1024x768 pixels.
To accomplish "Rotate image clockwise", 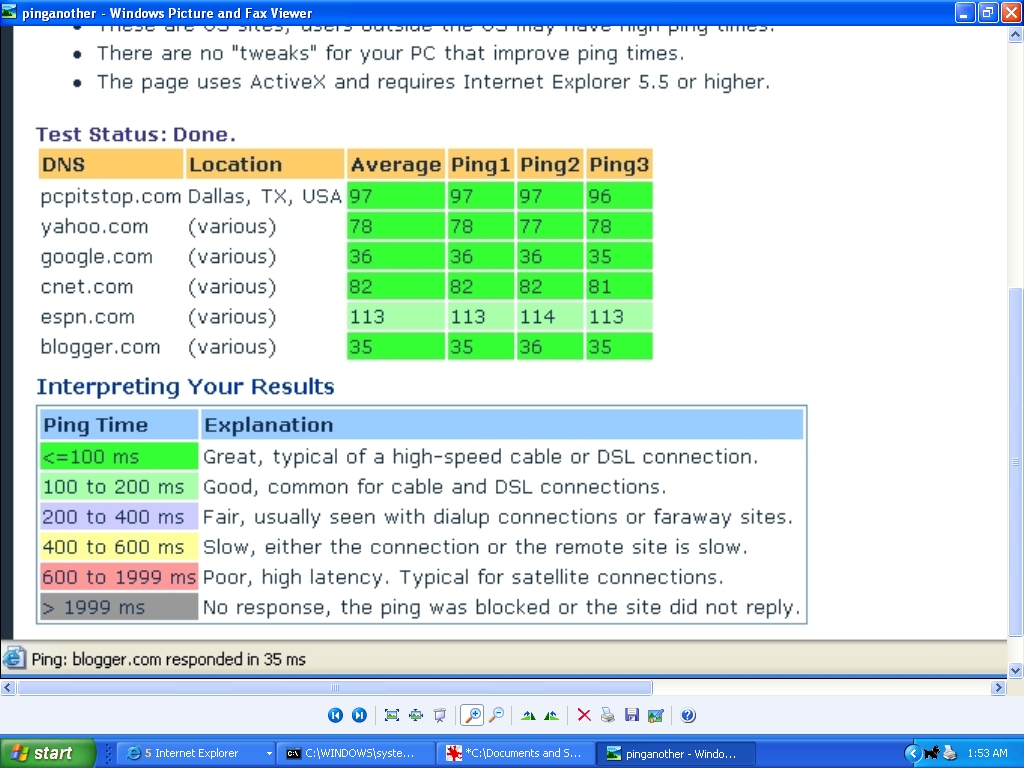I will point(528,715).
